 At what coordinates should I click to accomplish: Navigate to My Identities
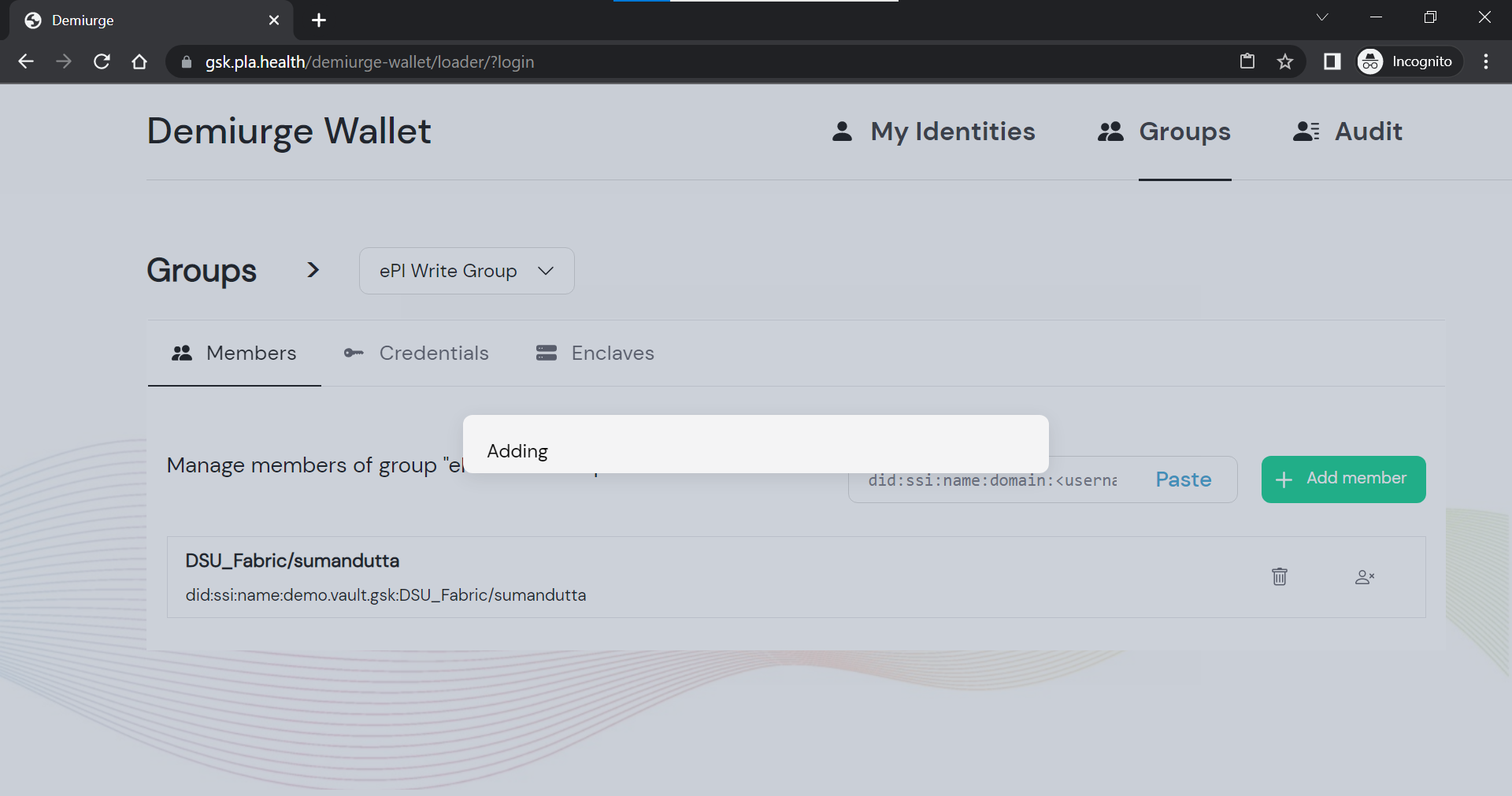pos(953,131)
